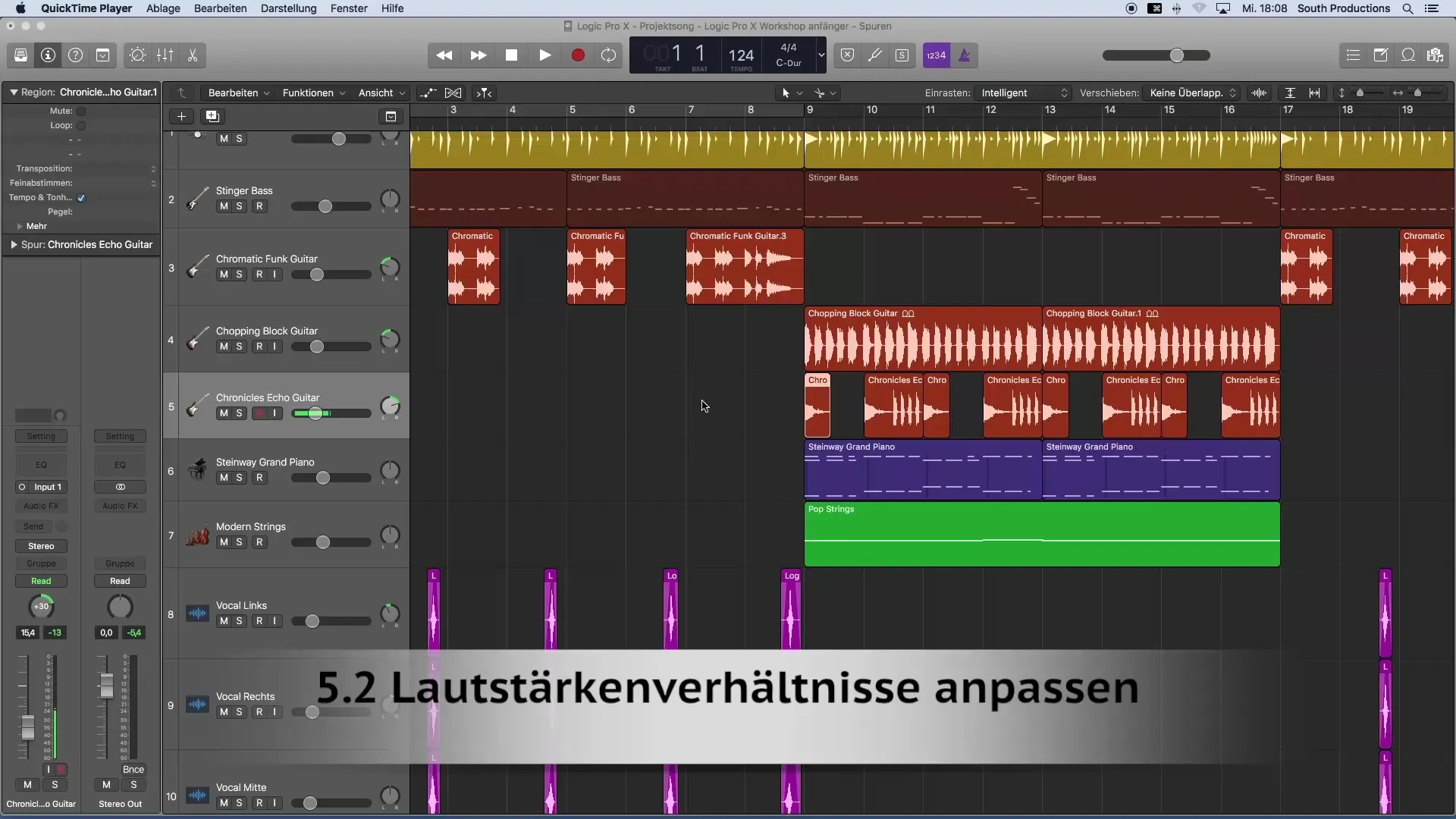Toggle the Mute checkbox in Region inspector
This screenshot has width=1456, height=819.
(x=81, y=111)
